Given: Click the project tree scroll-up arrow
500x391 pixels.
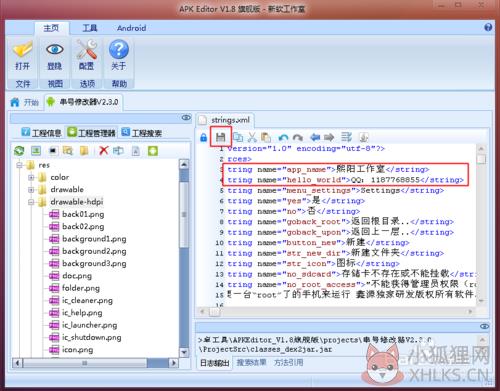Looking at the screenshot, I should (184, 164).
